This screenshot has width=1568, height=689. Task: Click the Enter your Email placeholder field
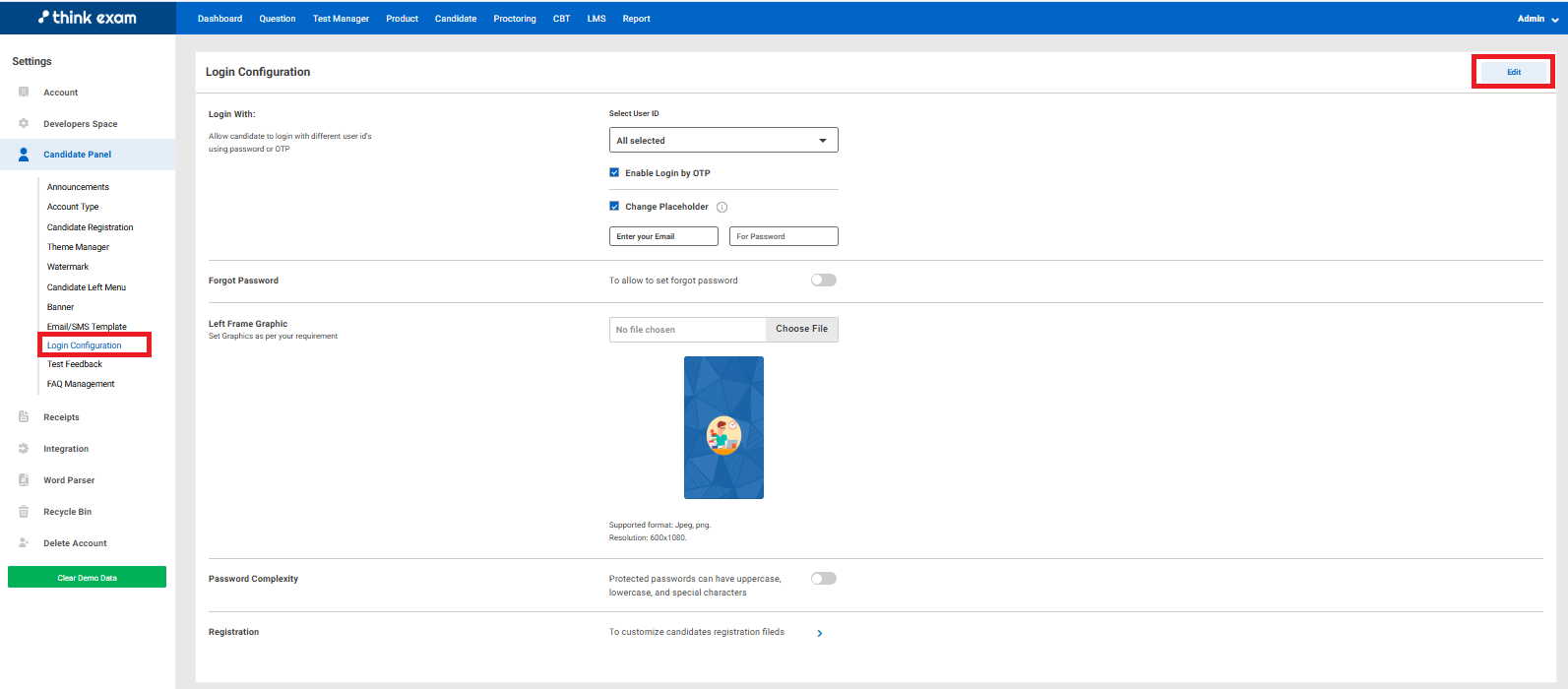pos(663,237)
